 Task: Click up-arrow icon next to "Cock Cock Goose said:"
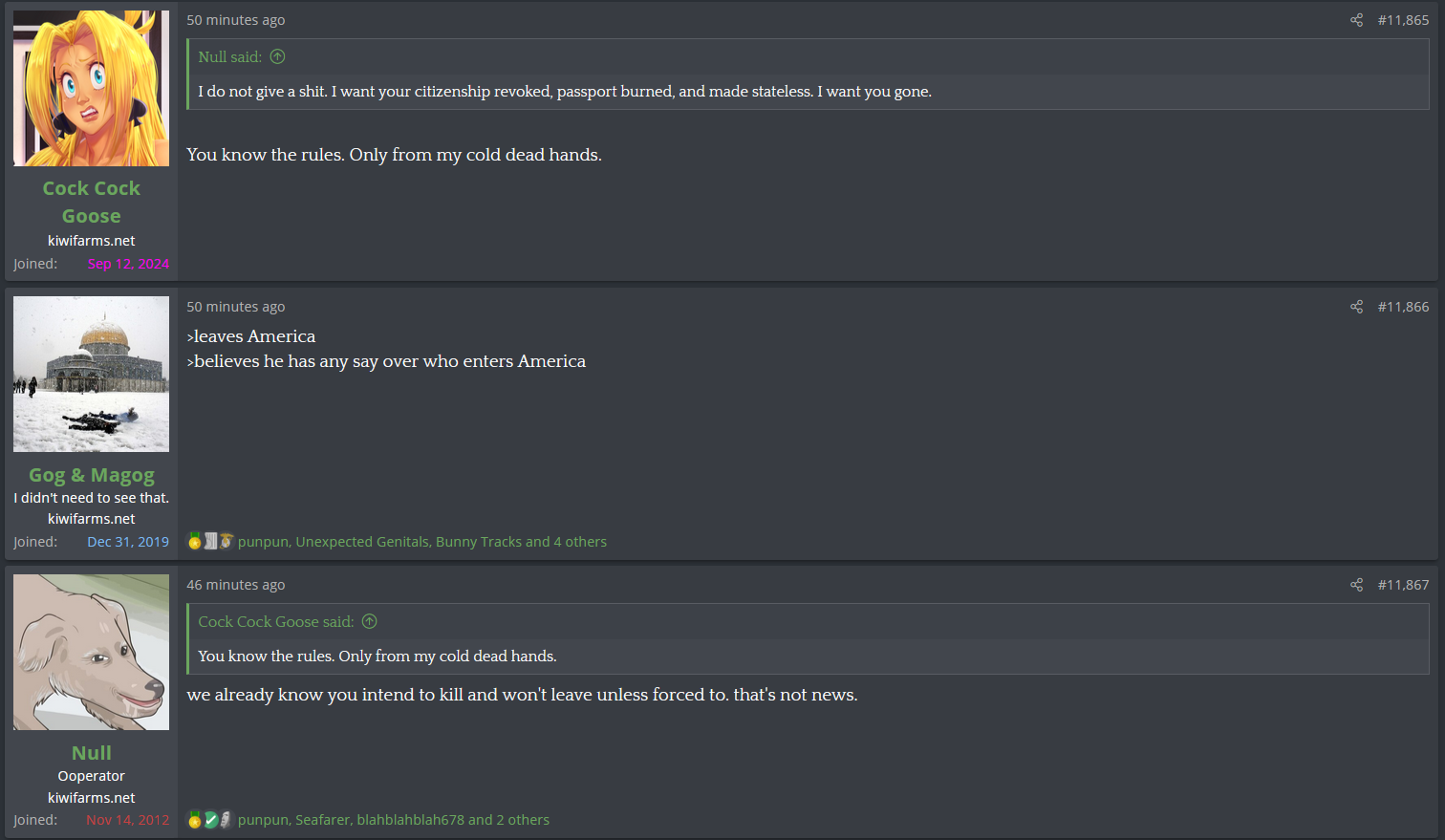click(x=370, y=621)
